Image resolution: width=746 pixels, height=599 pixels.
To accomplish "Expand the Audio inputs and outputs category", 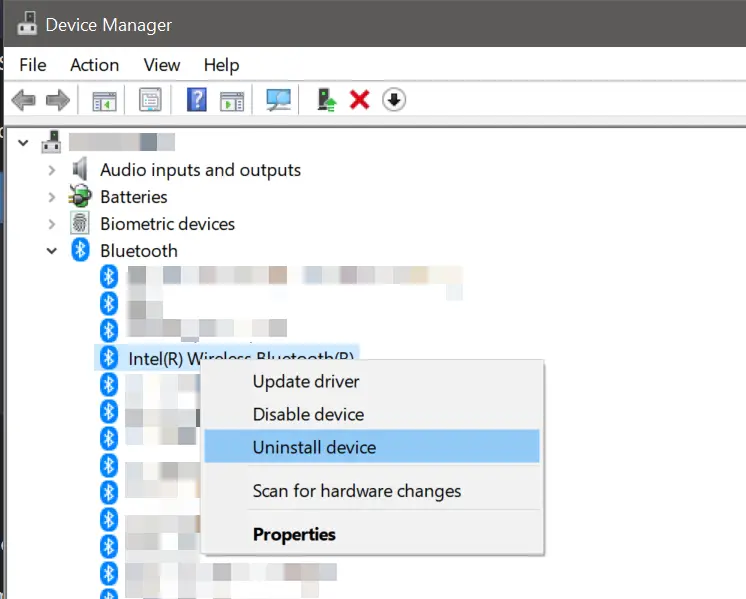I will [52, 171].
